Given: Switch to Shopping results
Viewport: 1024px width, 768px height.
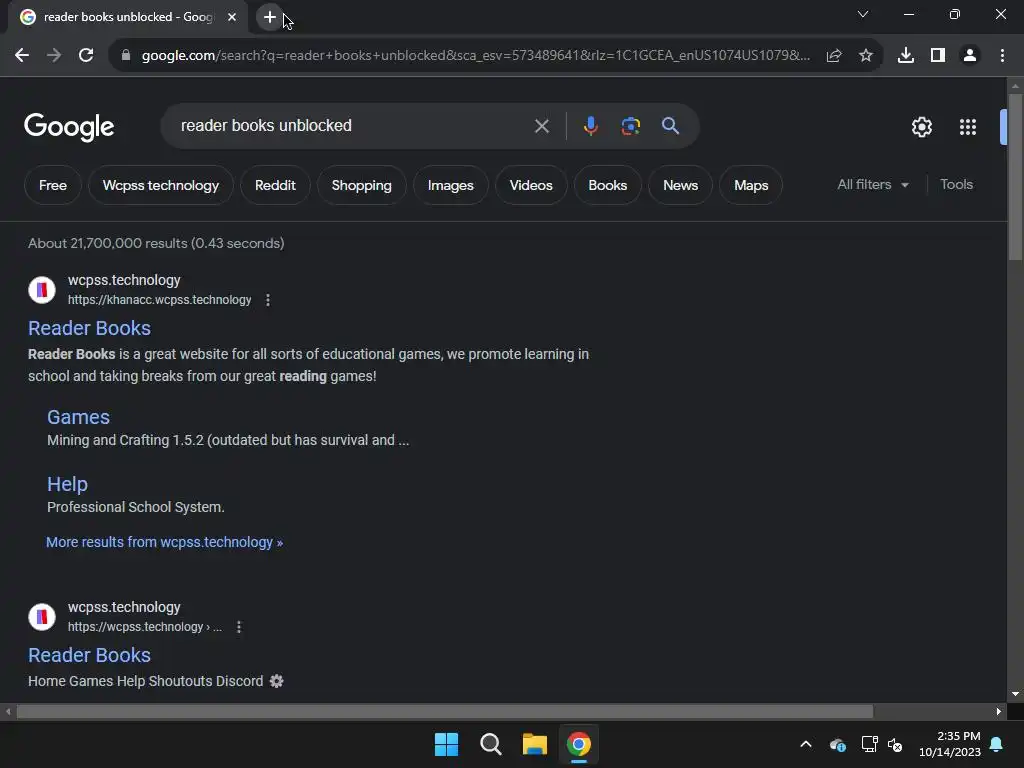Looking at the screenshot, I should 361,185.
